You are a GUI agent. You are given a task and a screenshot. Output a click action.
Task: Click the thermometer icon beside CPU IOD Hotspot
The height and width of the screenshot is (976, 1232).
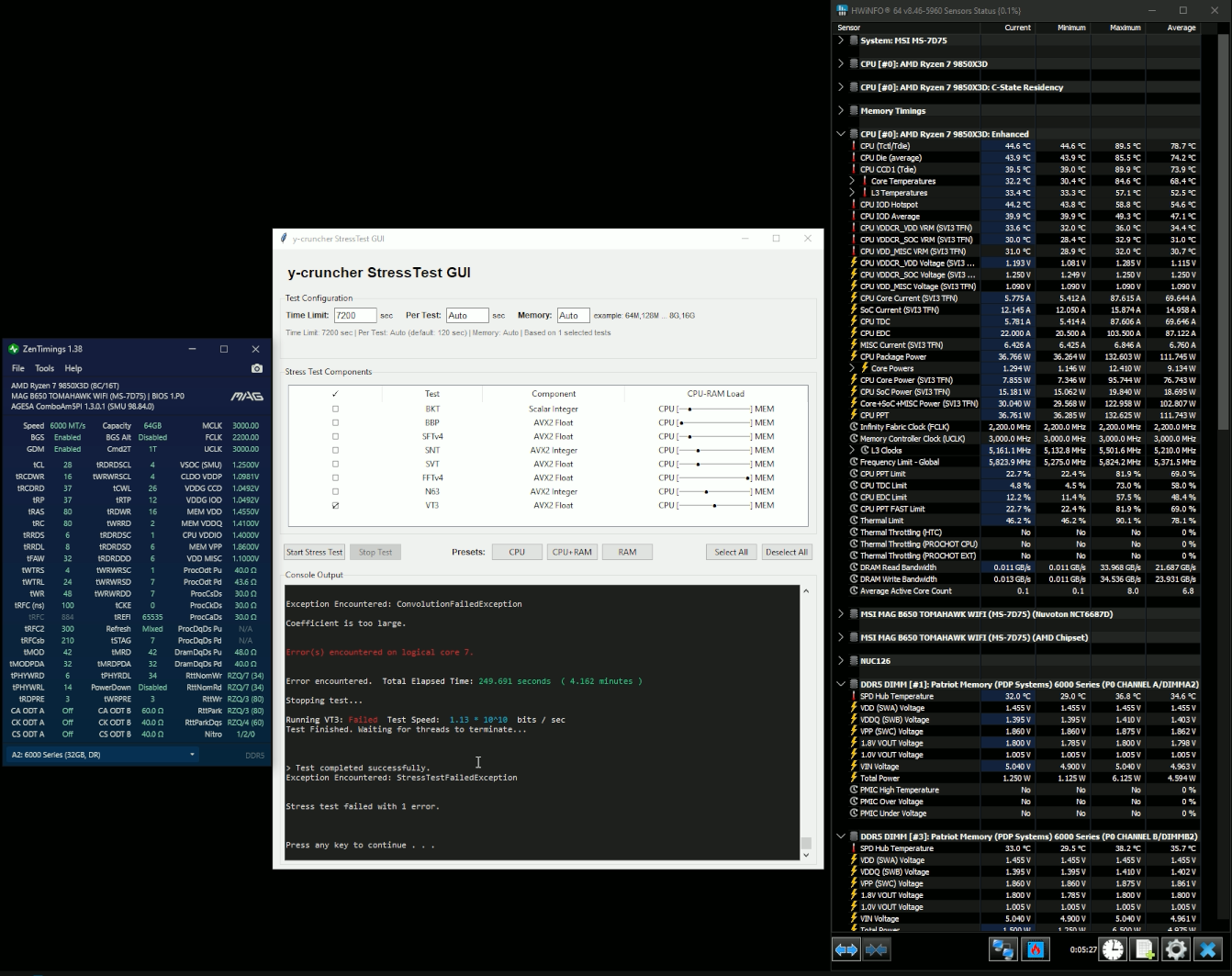[x=854, y=205]
